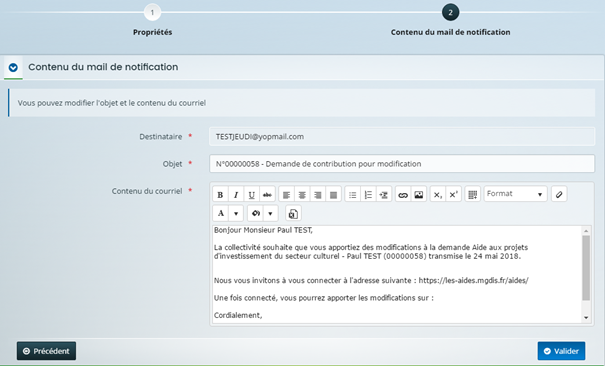Insert an image into the email
605x366 pixels.
click(x=419, y=194)
